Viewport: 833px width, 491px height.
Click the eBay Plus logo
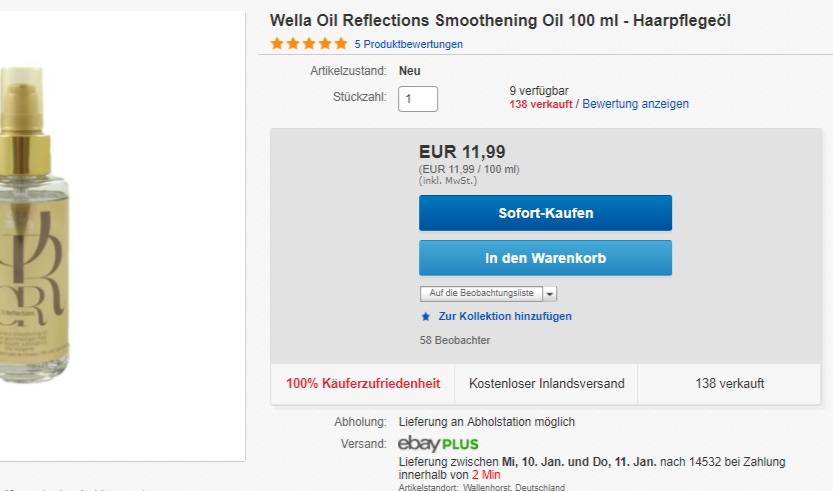click(438, 443)
